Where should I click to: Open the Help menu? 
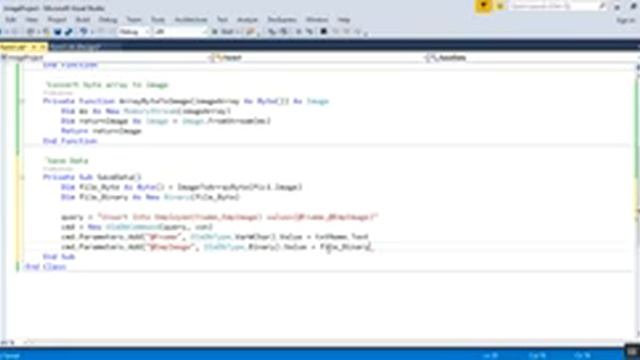click(344, 20)
